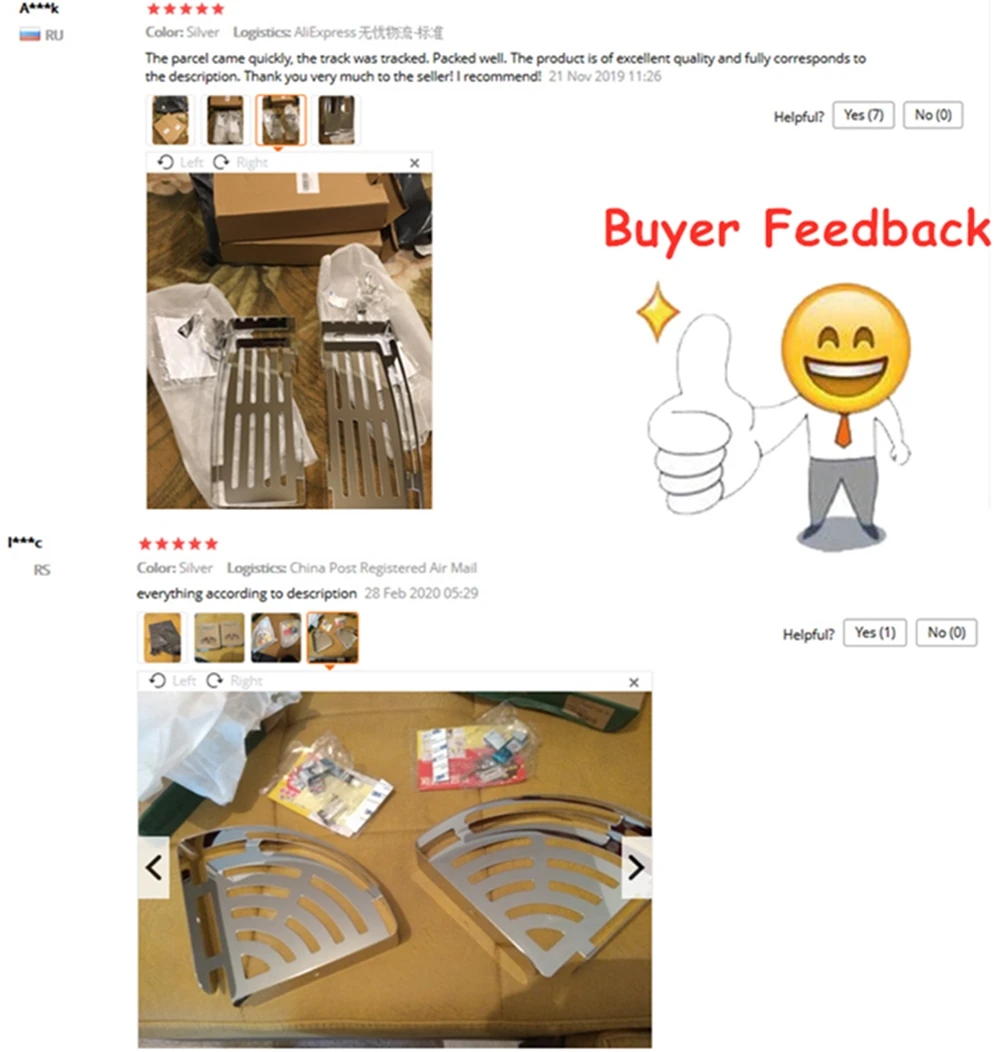The width and height of the screenshot is (1000, 1052).
Task: Vote Yes (1) on the second review
Action: 875,633
